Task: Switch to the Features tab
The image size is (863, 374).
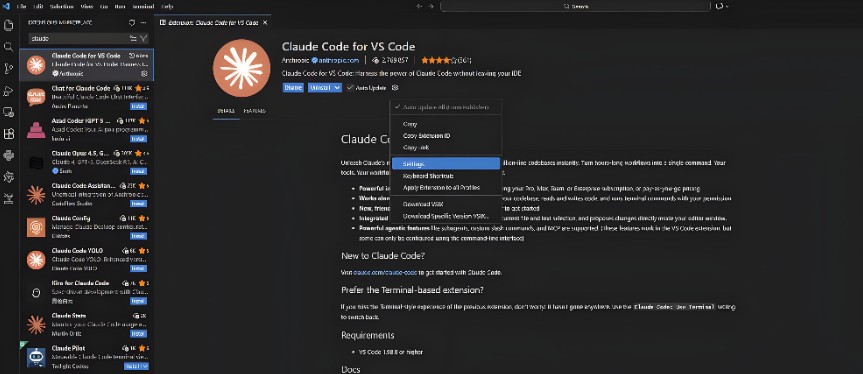Action: click(x=254, y=111)
